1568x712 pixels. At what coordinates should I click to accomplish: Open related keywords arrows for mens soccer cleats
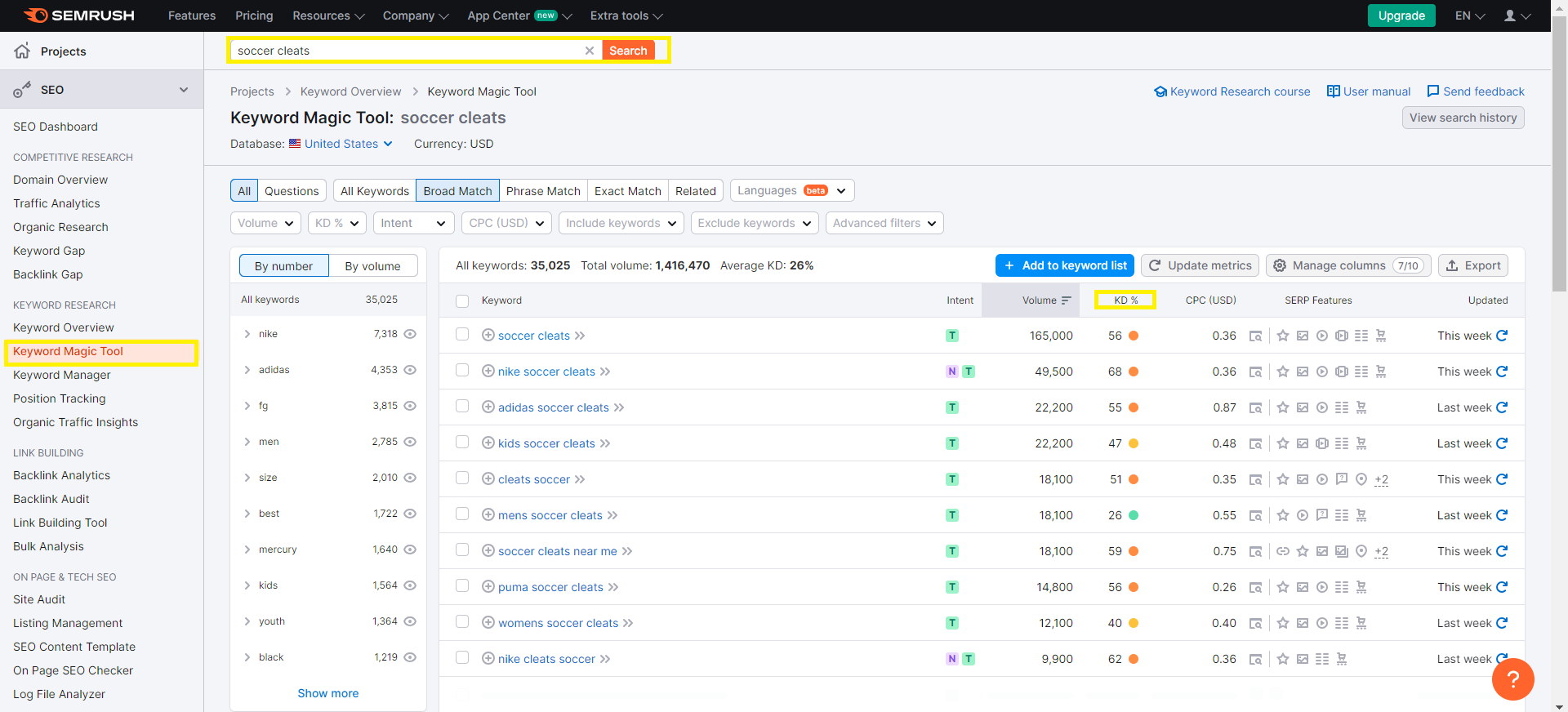pyautogui.click(x=612, y=515)
